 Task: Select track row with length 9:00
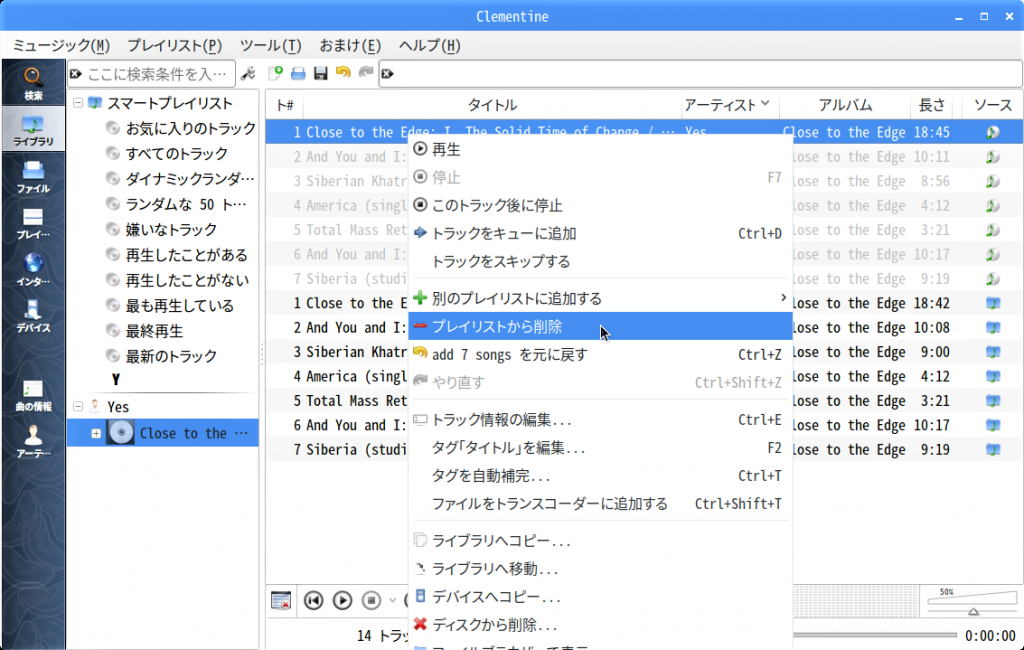(644, 352)
